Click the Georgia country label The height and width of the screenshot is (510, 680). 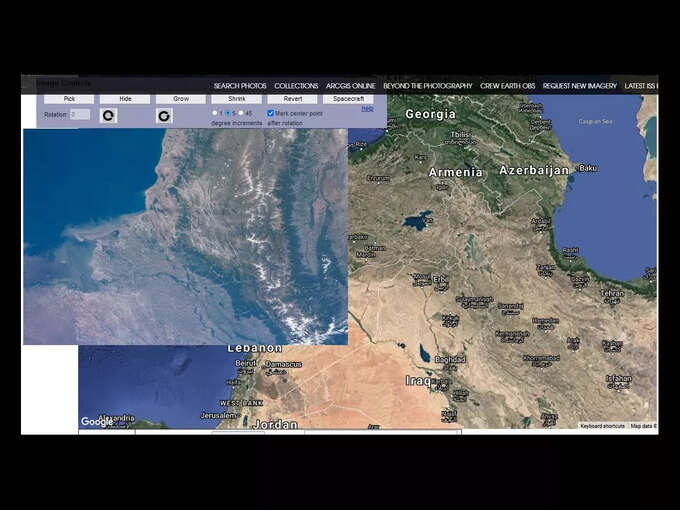coord(430,114)
